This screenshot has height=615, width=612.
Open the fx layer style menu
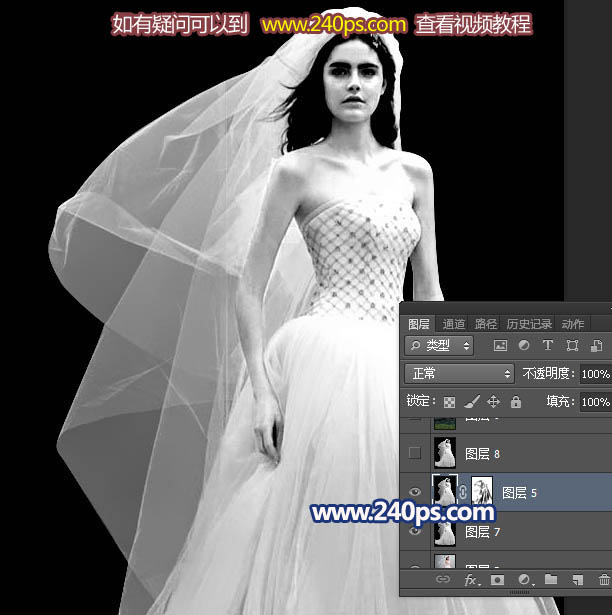[471, 580]
